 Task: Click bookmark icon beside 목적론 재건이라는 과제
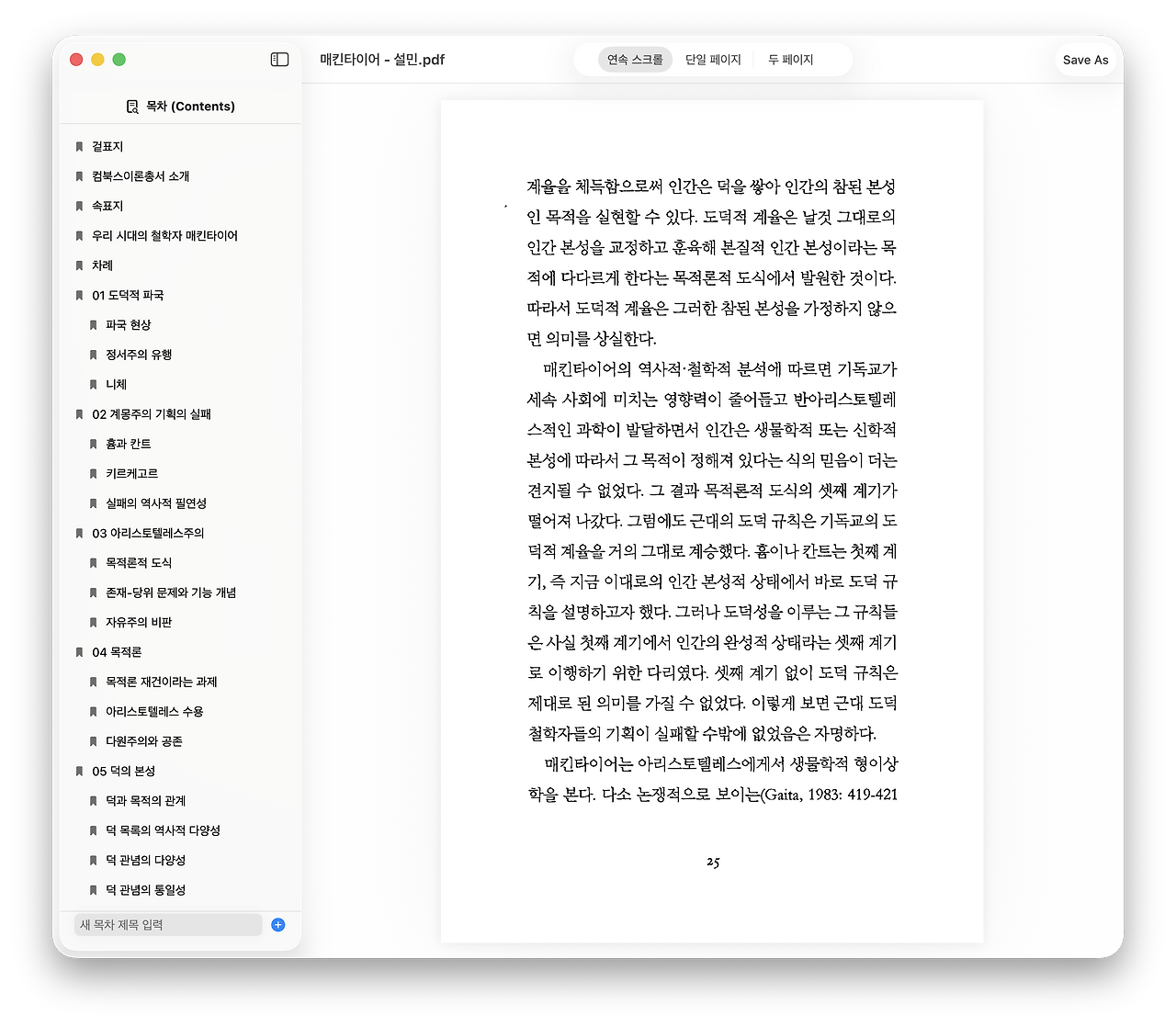click(x=93, y=682)
